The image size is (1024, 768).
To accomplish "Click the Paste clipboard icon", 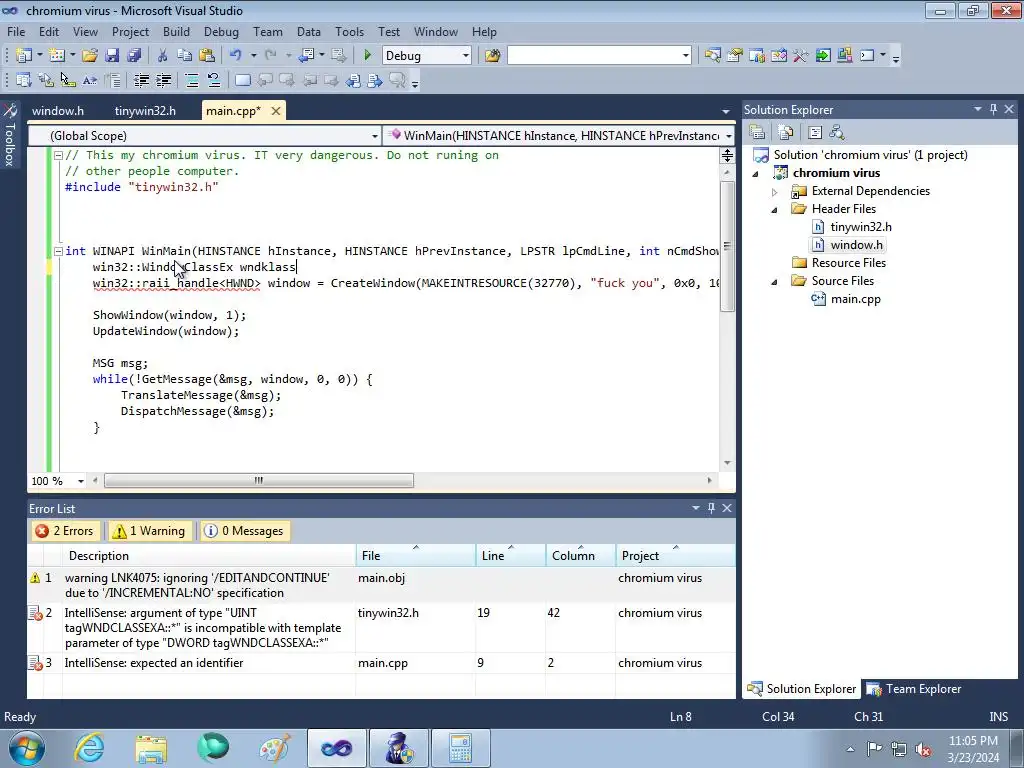I will click(207, 56).
